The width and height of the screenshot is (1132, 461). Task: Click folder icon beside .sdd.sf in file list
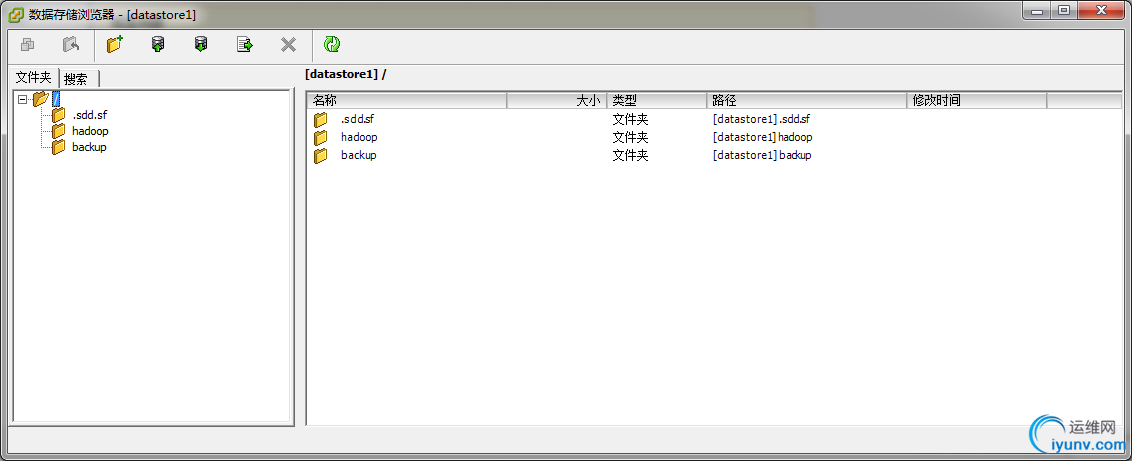[321, 120]
